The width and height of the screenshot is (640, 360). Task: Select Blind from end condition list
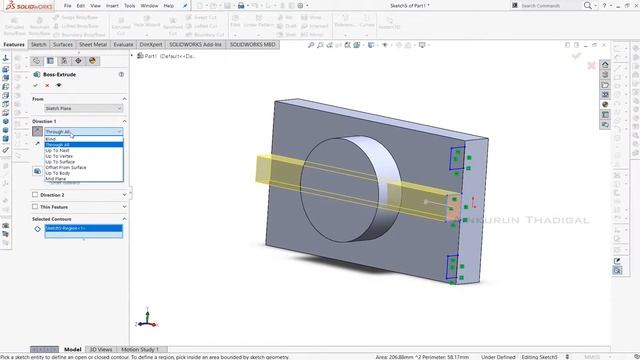tap(84, 139)
